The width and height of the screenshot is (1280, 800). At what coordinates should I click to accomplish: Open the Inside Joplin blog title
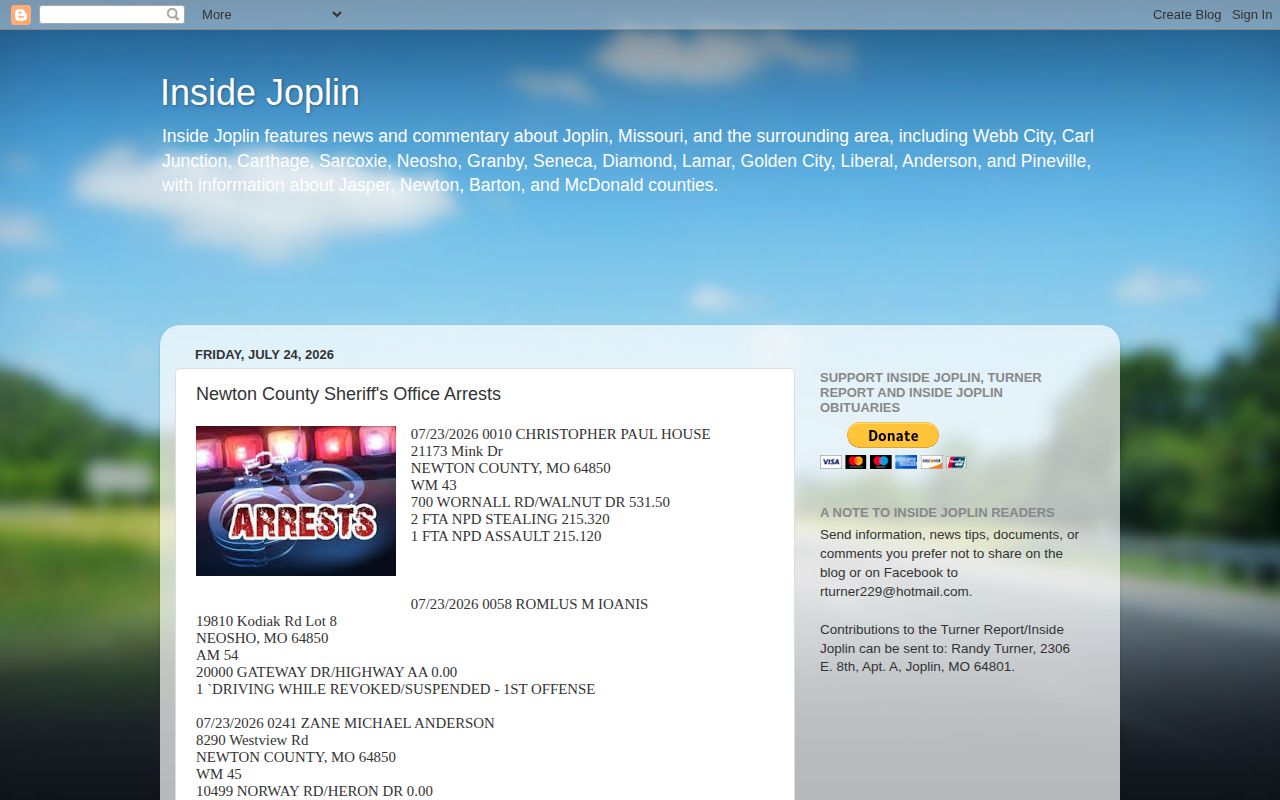260,92
